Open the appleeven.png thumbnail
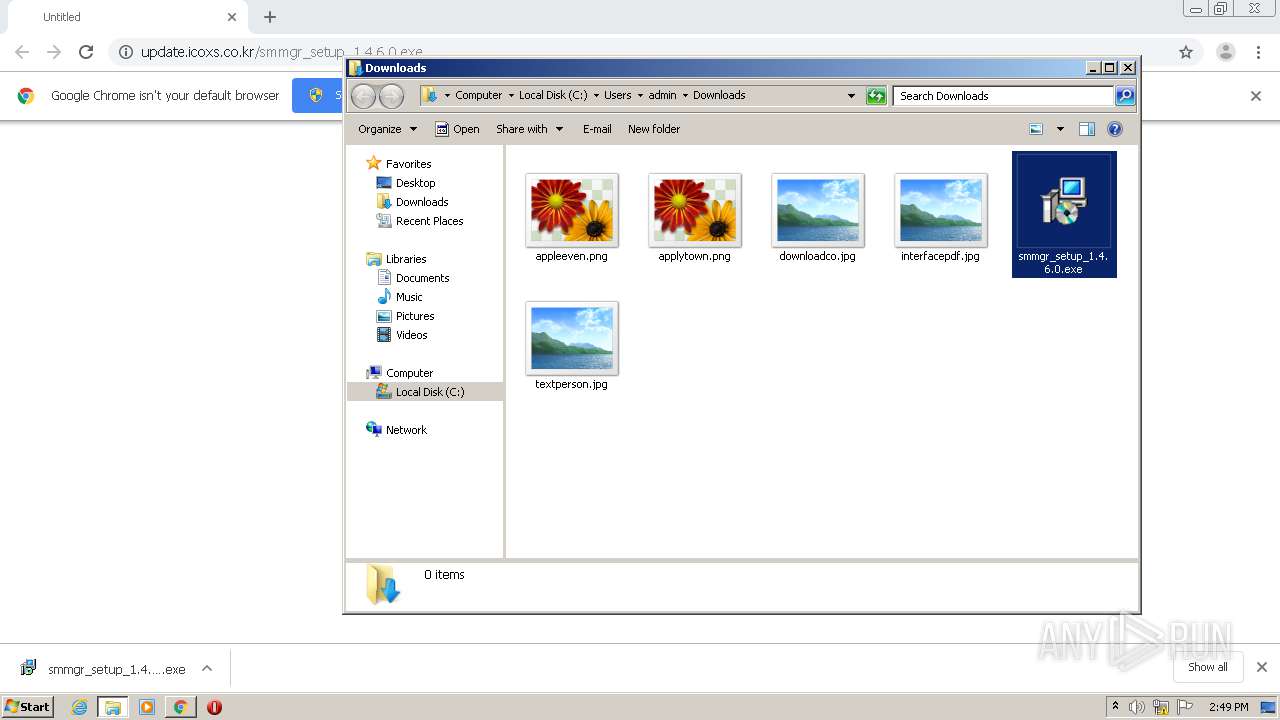 [x=572, y=210]
